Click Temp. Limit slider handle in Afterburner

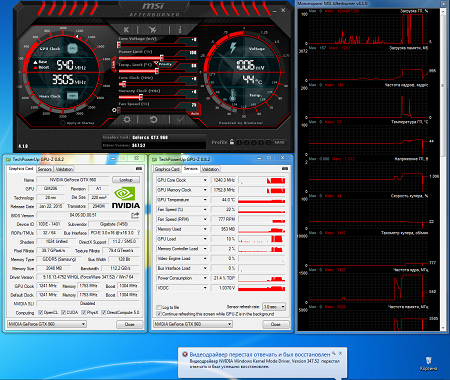(157, 71)
